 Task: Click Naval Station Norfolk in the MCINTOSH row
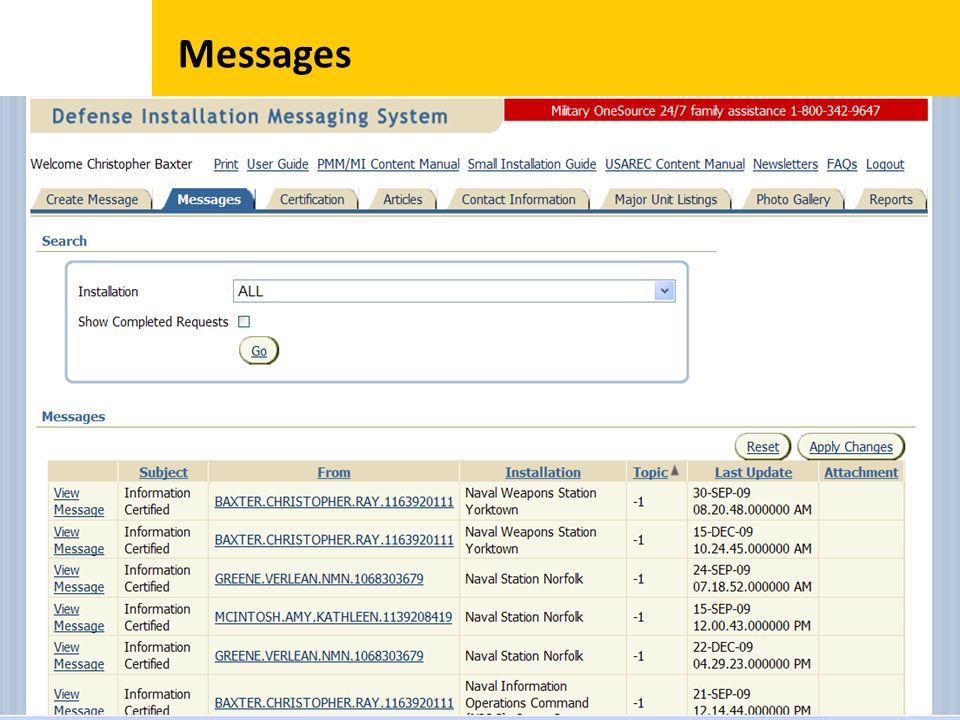524,617
